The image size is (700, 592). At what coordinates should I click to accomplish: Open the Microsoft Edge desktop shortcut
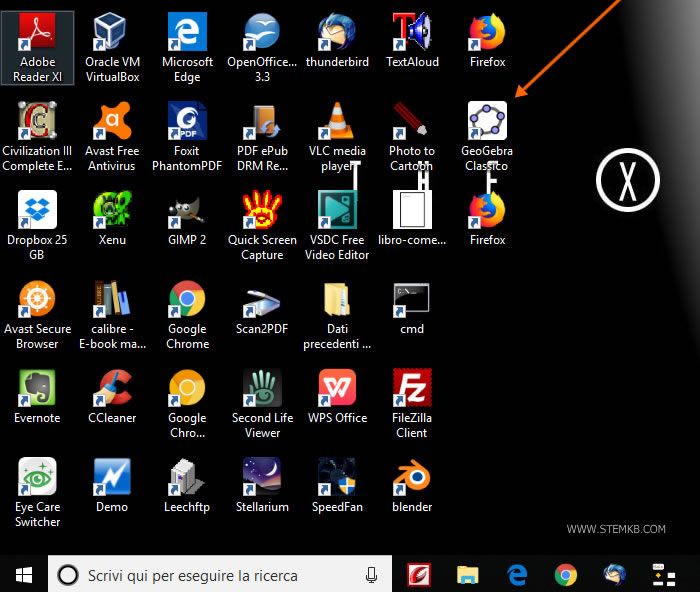[187, 48]
